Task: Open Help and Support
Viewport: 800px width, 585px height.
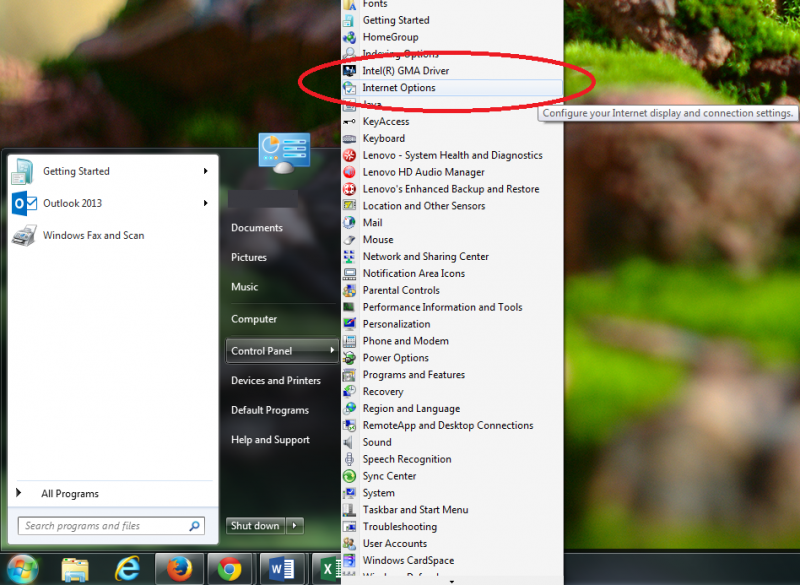Action: coord(270,440)
